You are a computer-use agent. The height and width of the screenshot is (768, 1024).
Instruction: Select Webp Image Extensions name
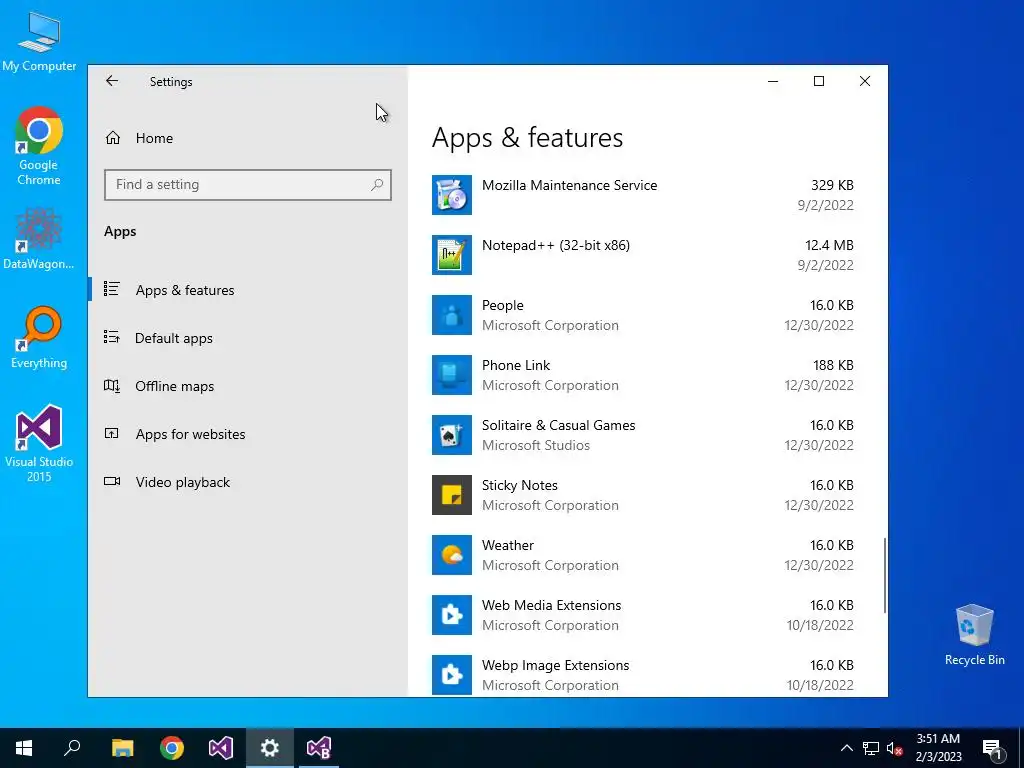556,665
